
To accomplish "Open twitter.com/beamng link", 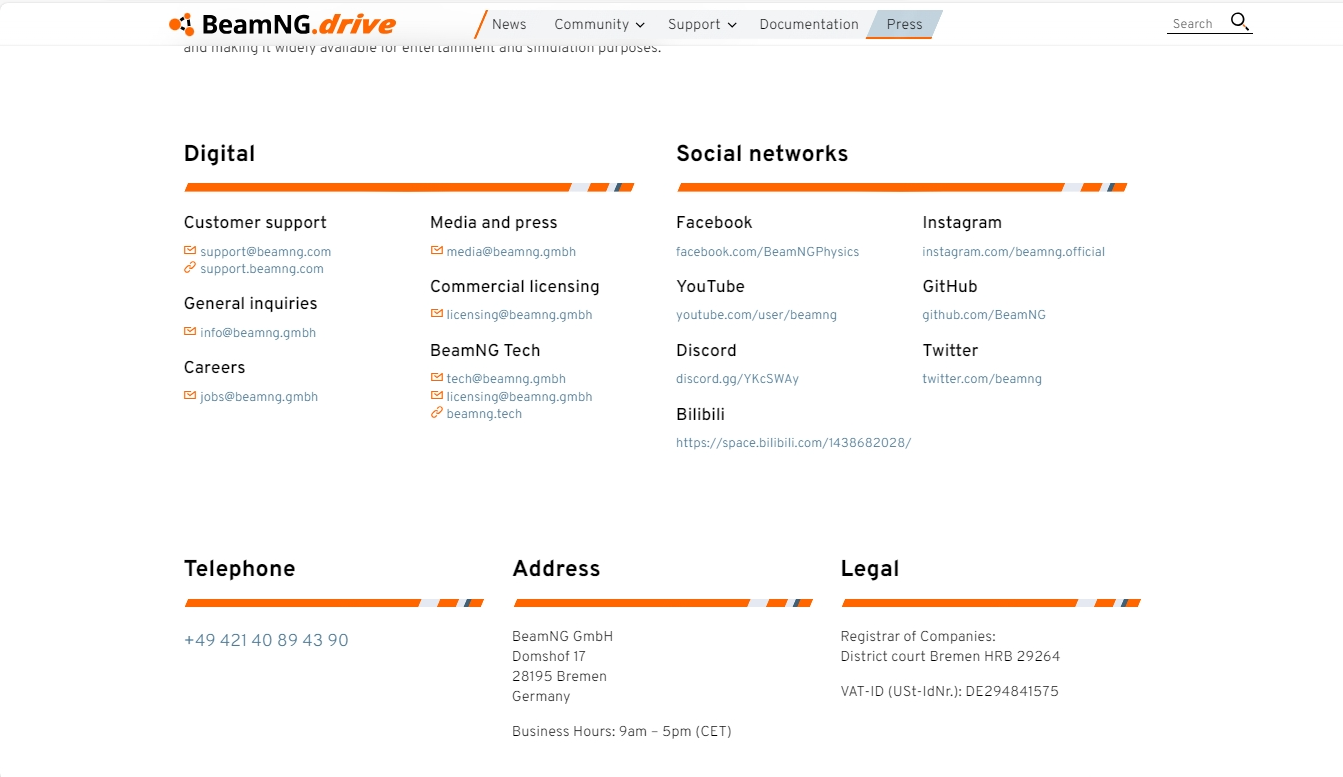I will coord(982,379).
